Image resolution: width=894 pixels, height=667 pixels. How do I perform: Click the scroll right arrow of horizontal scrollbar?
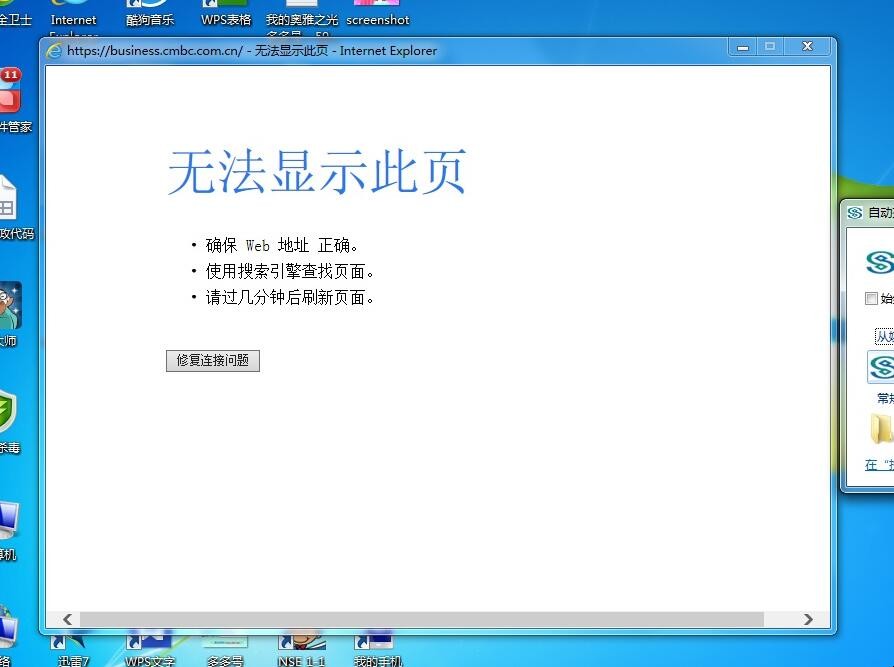808,620
